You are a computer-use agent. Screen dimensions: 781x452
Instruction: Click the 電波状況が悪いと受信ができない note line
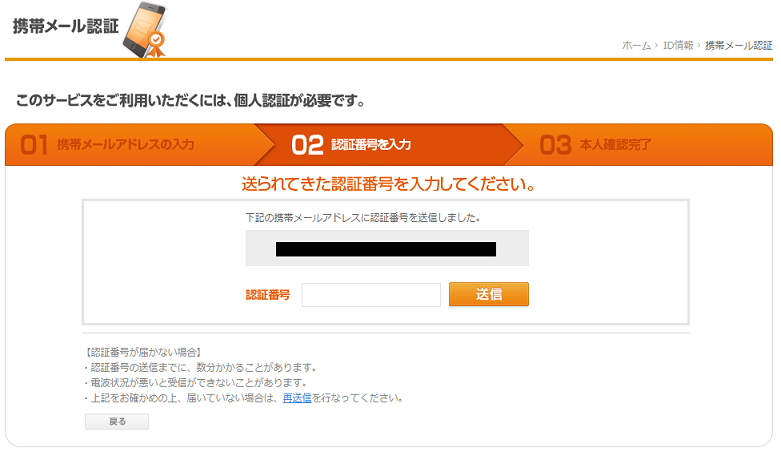pyautogui.click(x=195, y=383)
